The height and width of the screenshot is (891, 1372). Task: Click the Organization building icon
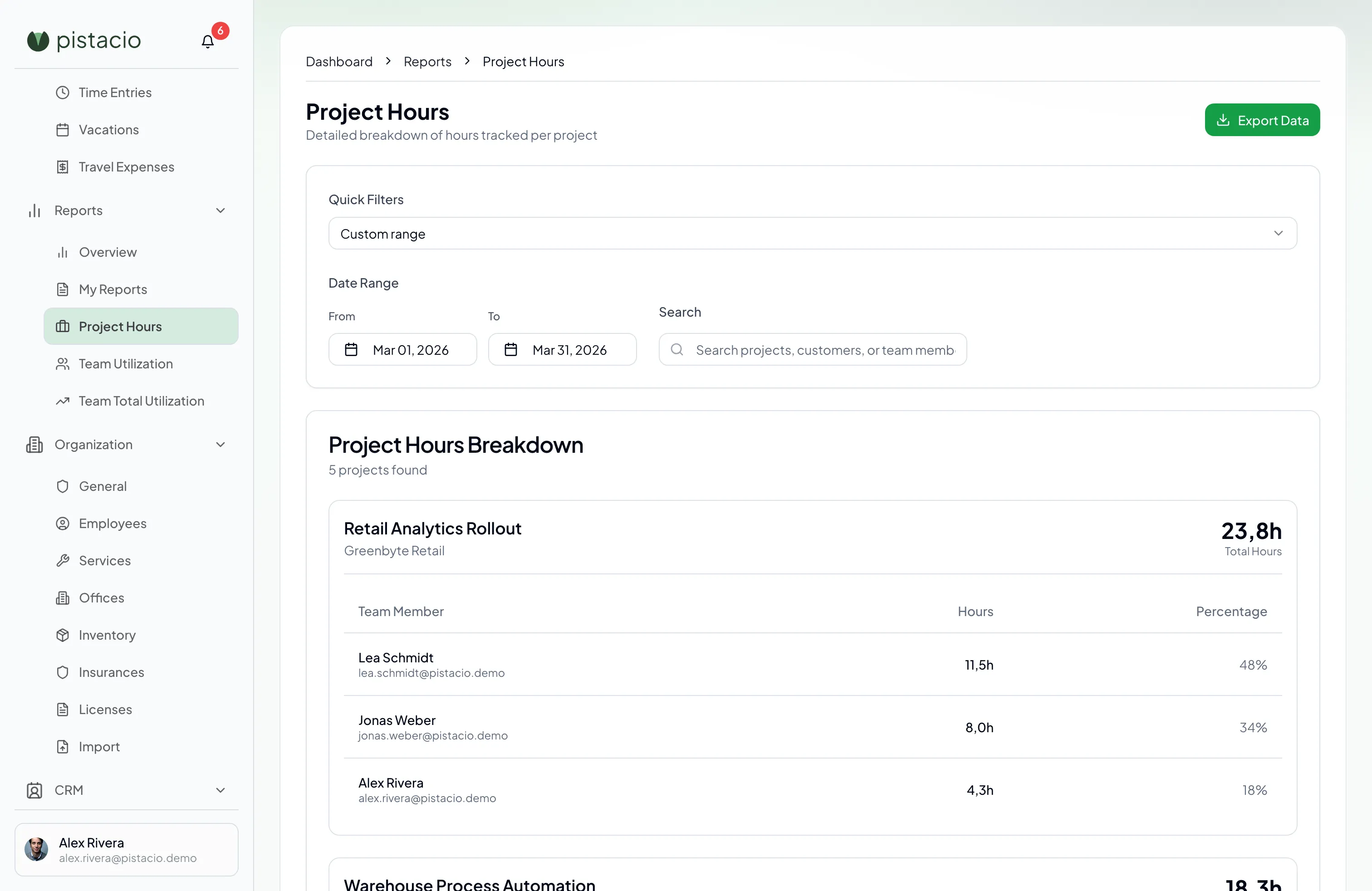click(x=34, y=444)
